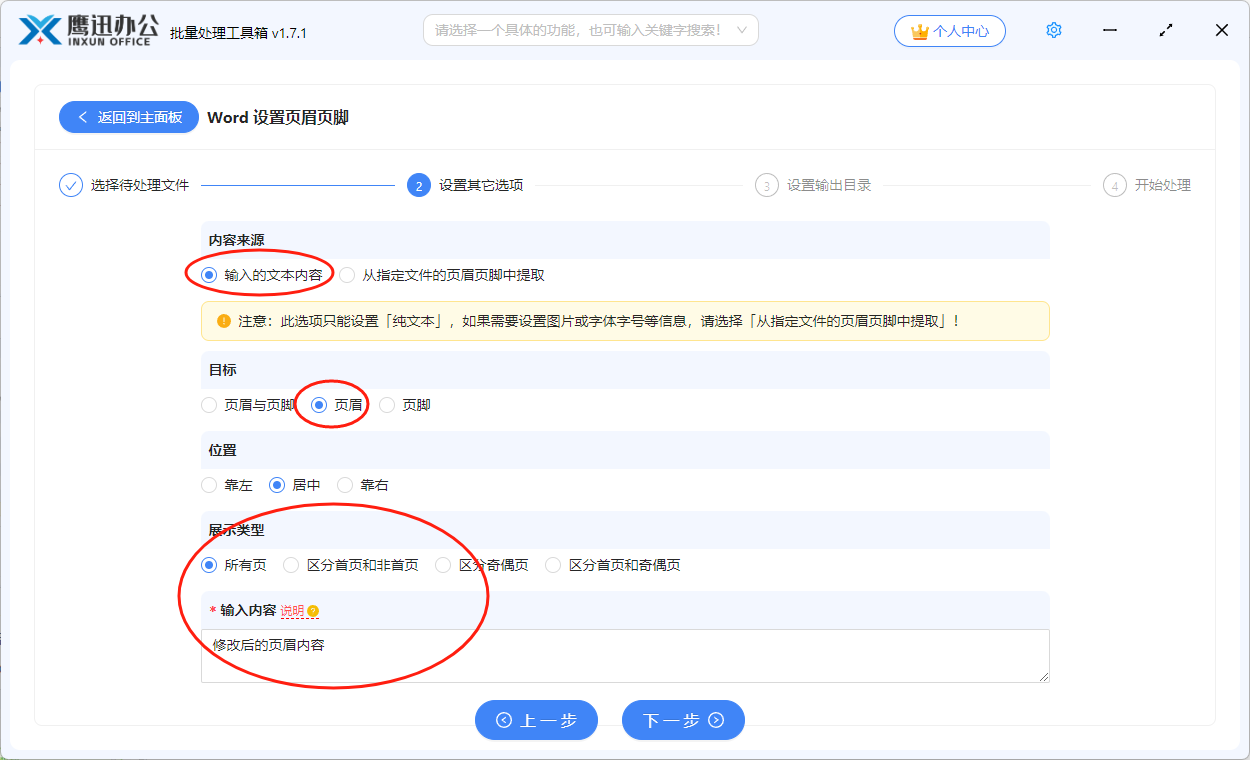Viewport: 1250px width, 760px height.
Task: Click the 上一步 button
Action: coord(536,720)
